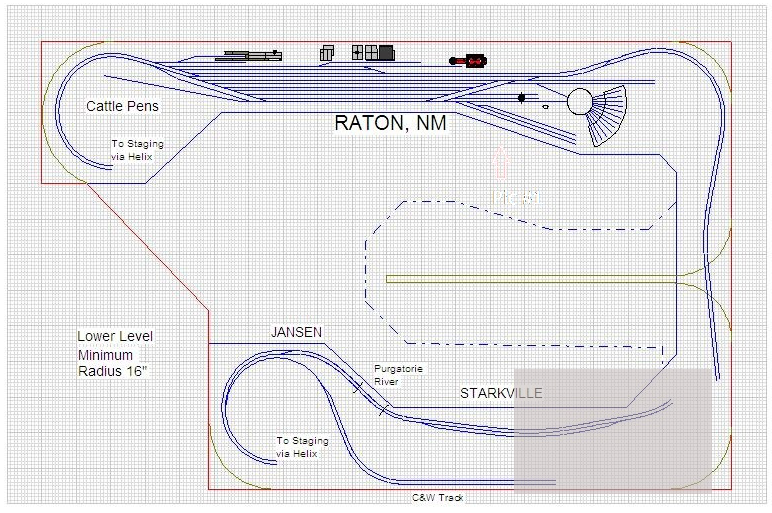Viewport: 772px width, 513px height.
Task: Select the olive horizontal backdrop line
Action: (540, 278)
